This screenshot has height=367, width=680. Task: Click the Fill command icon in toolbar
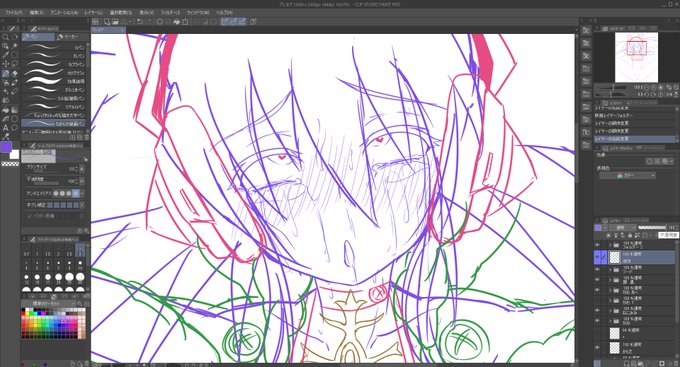pyautogui.click(x=177, y=22)
